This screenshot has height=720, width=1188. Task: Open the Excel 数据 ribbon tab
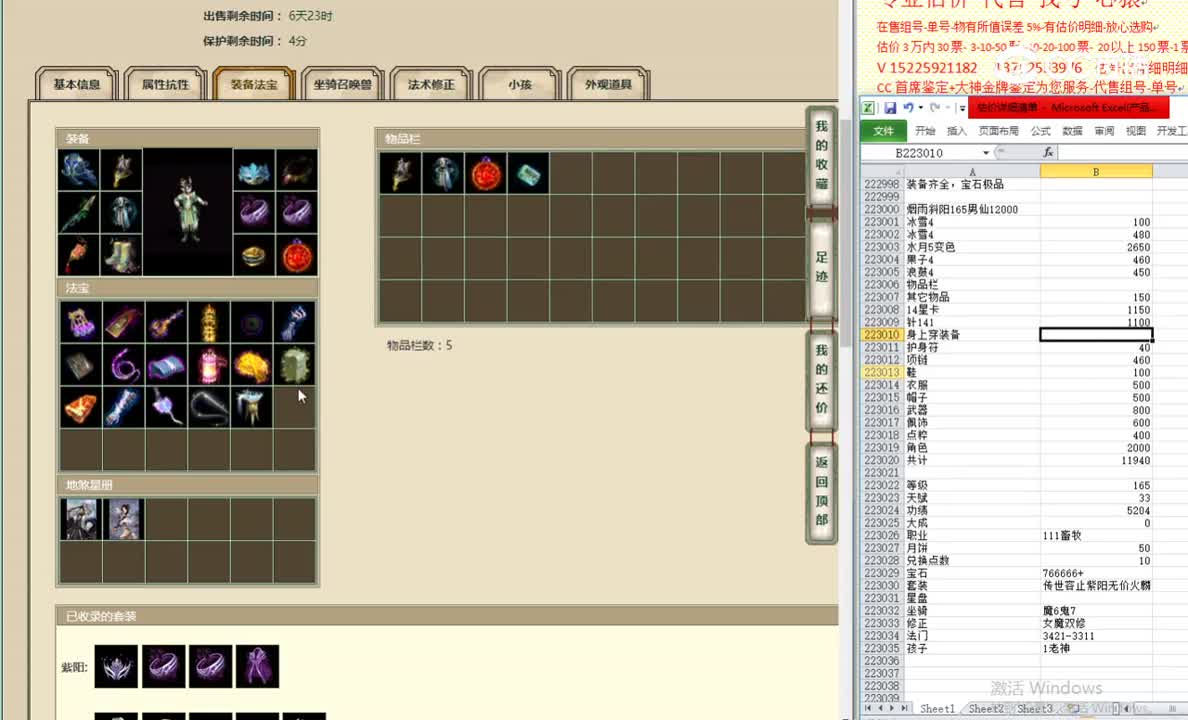(x=1072, y=131)
